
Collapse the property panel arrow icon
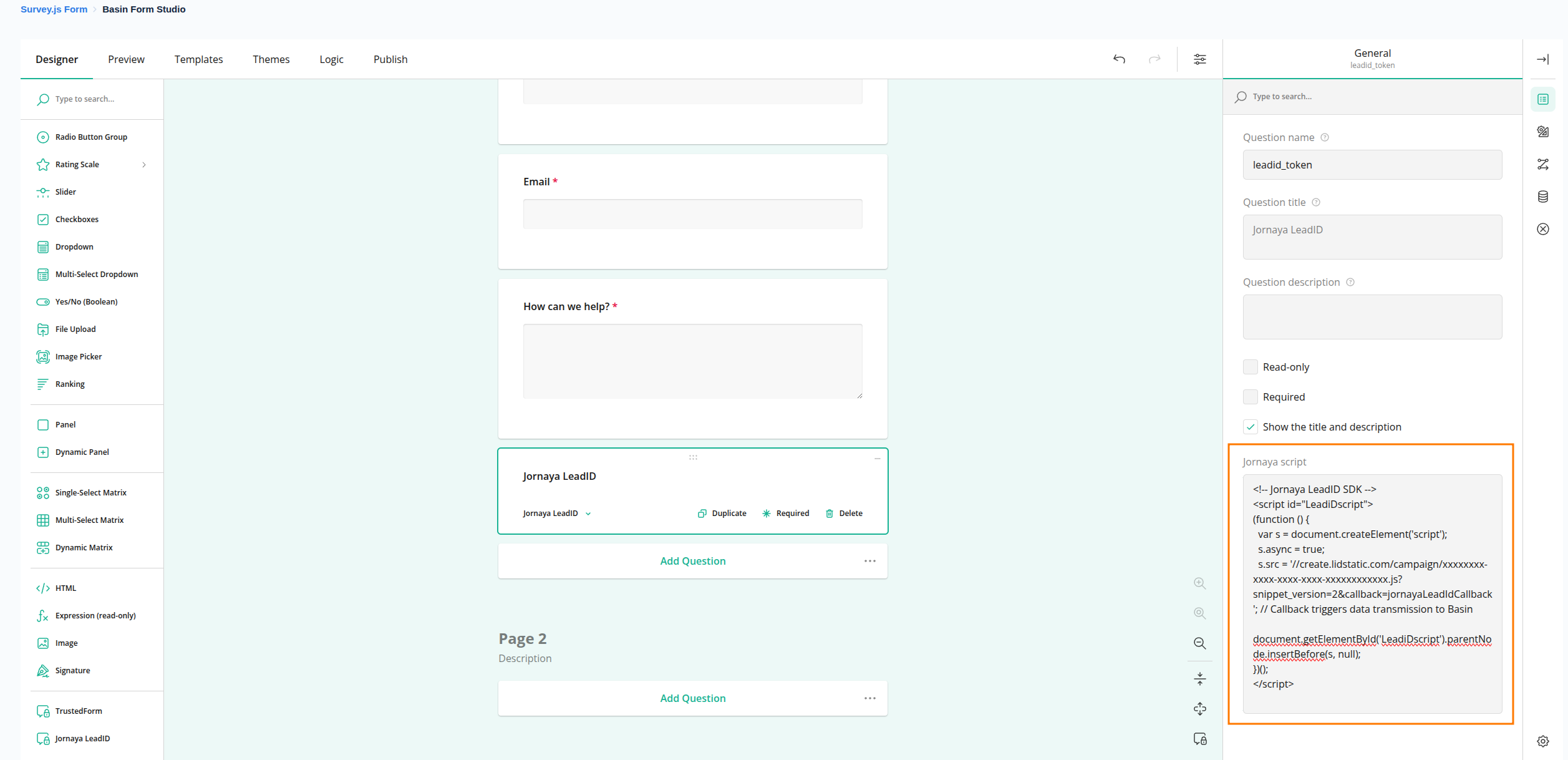1542,59
